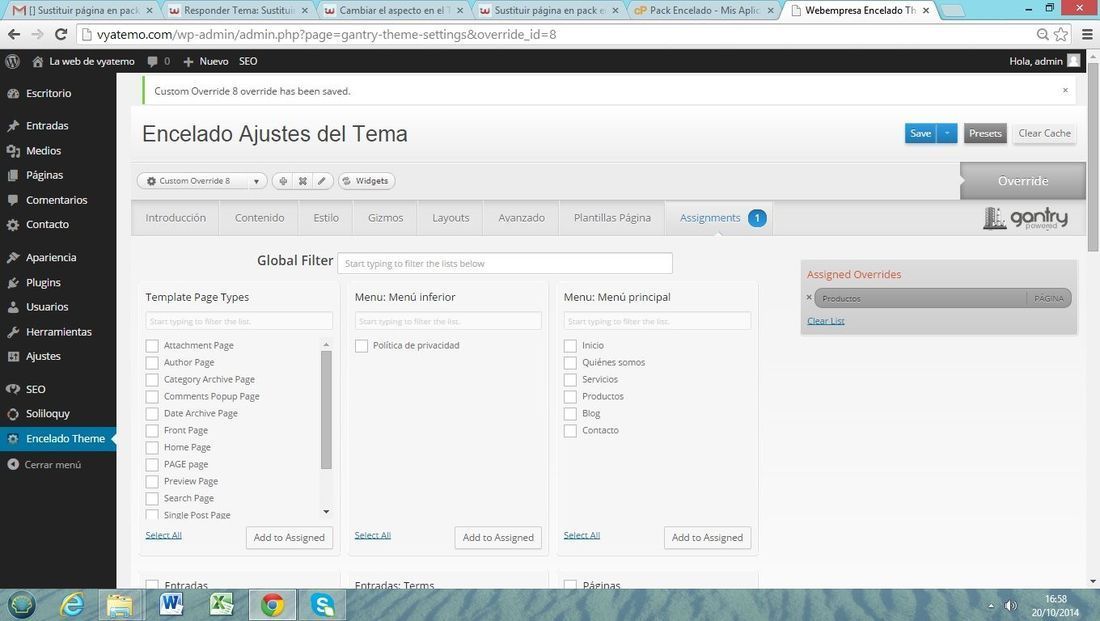Click Clear List link

[x=826, y=321]
